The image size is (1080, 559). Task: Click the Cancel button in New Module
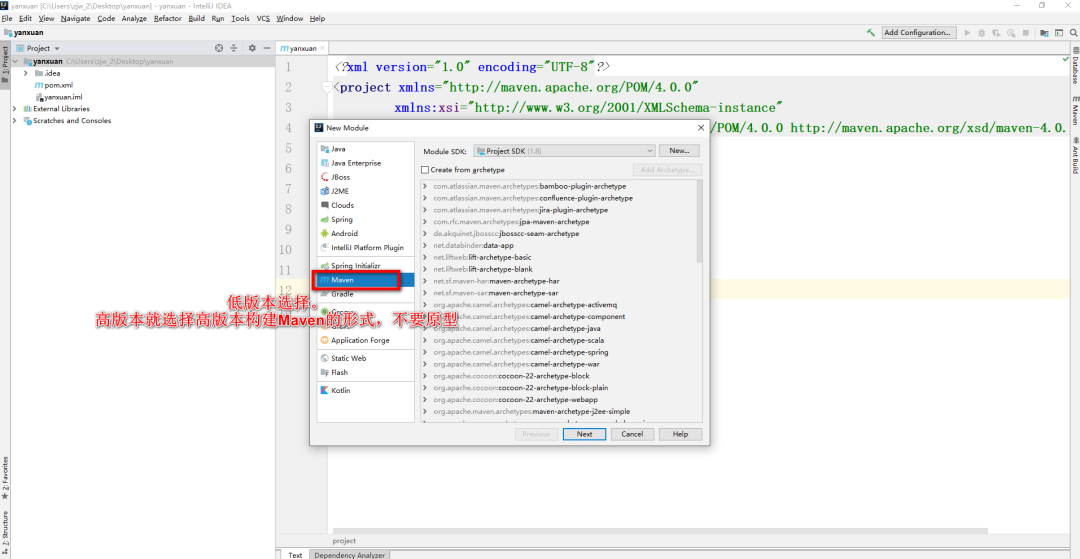point(632,434)
